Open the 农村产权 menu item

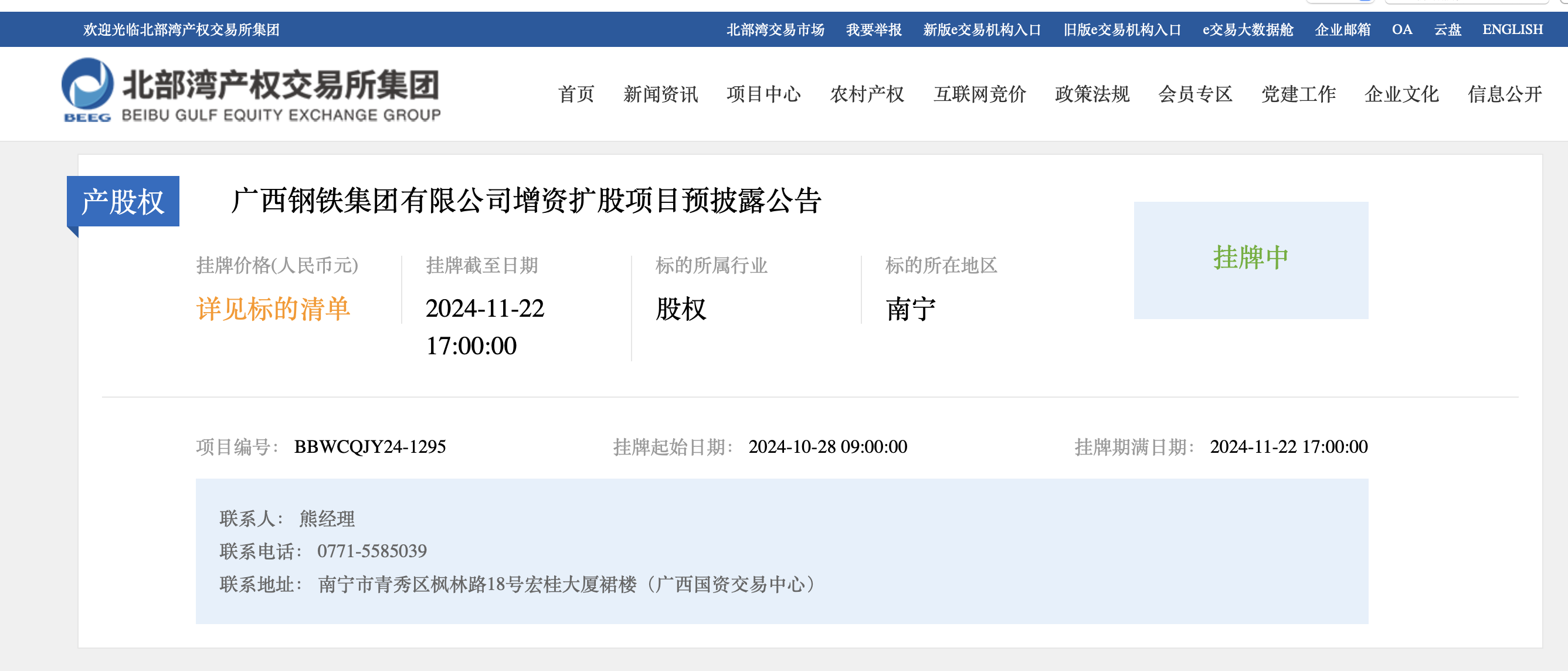click(867, 94)
